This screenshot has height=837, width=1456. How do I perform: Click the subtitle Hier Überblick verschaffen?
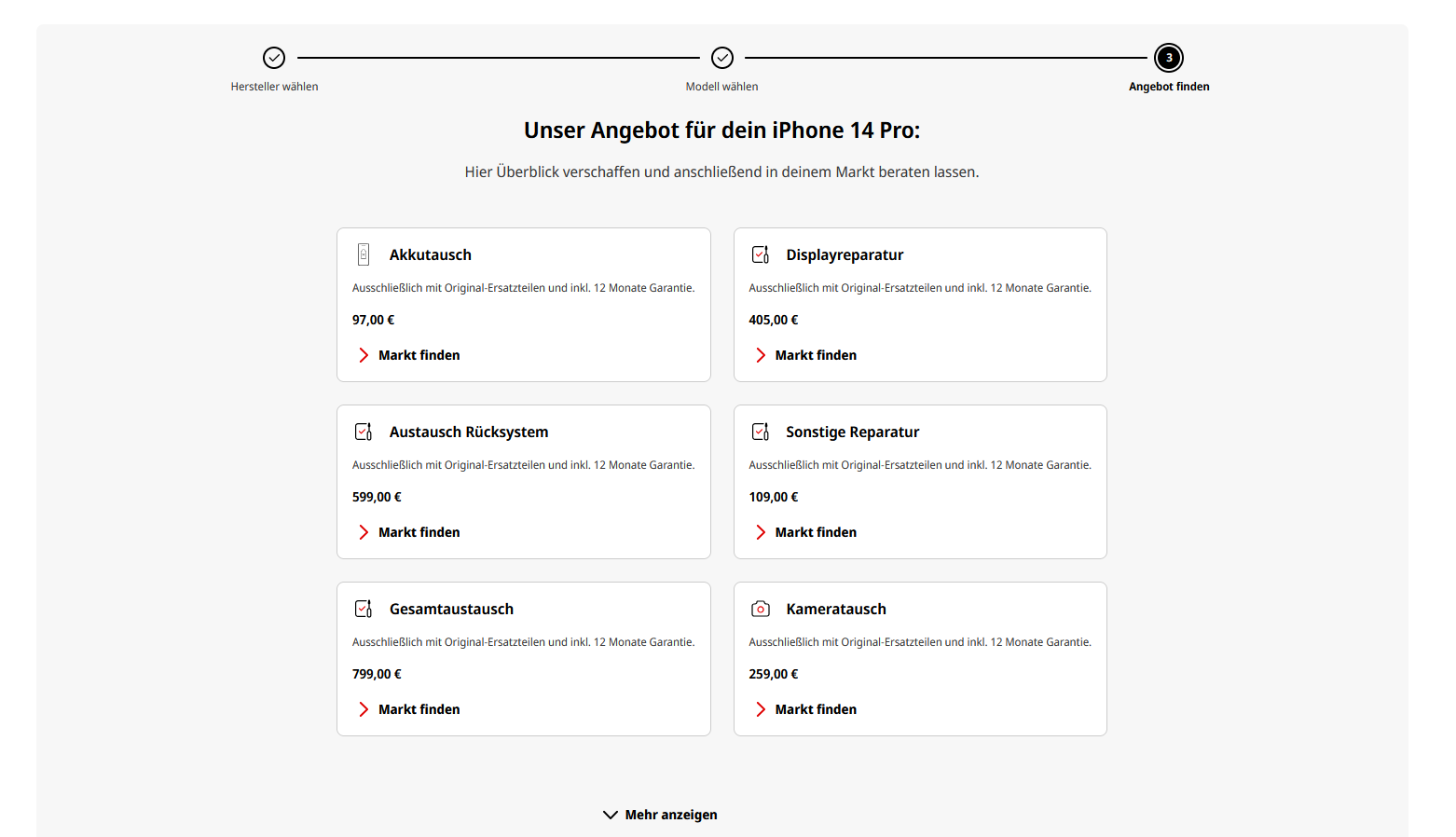(x=722, y=172)
